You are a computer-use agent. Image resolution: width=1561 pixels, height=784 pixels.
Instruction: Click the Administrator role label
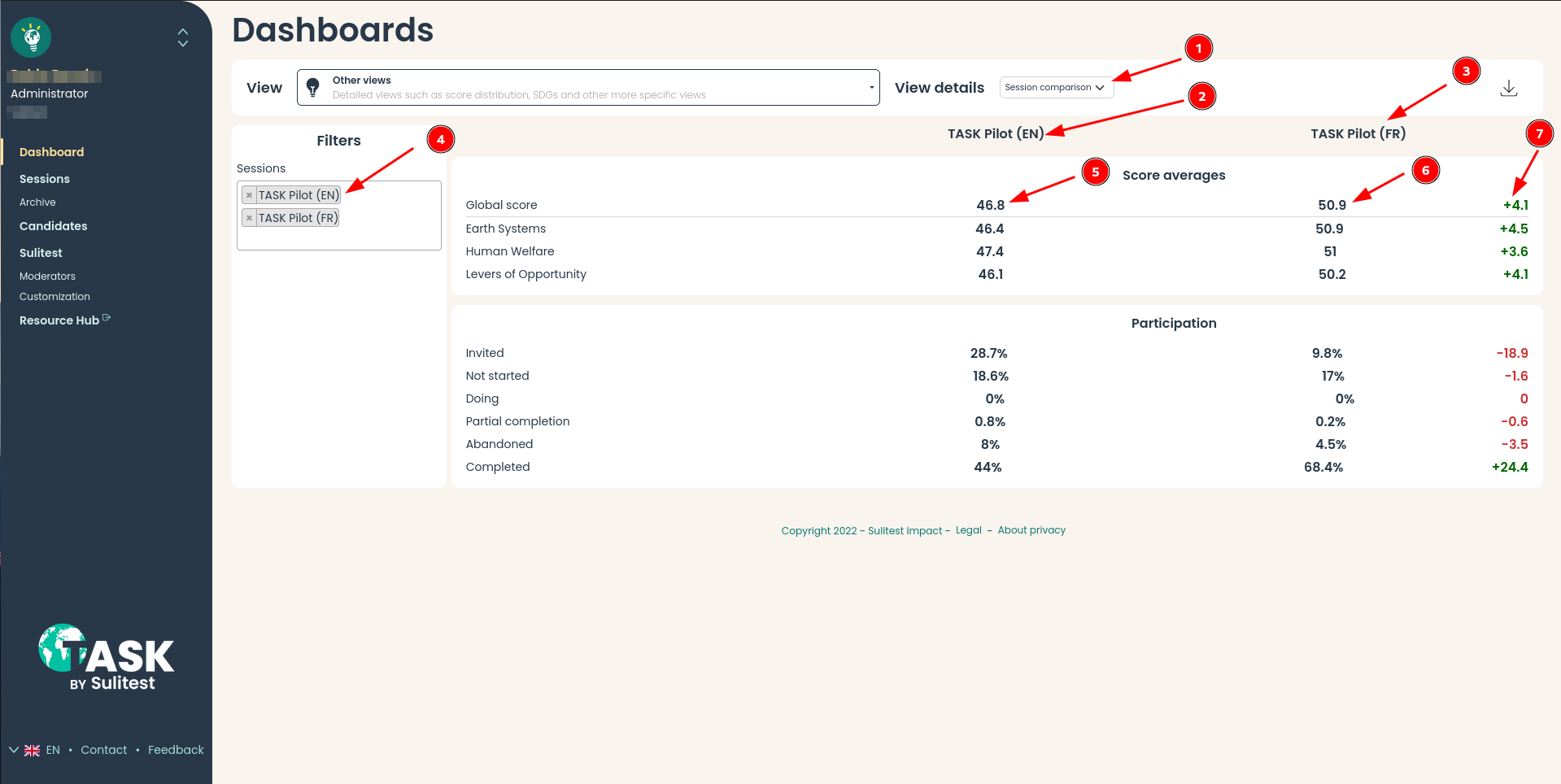coord(50,94)
